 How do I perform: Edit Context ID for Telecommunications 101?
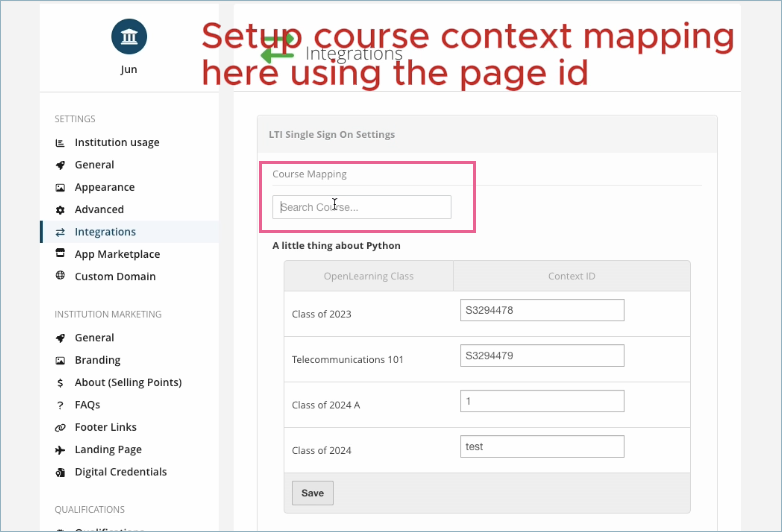[542, 355]
